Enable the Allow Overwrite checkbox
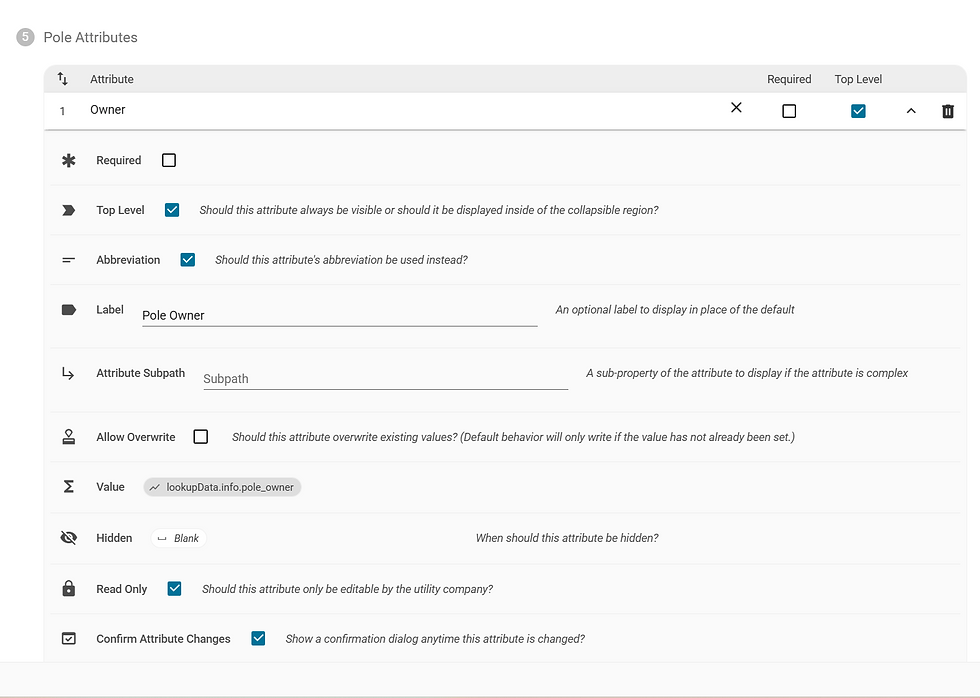This screenshot has height=698, width=980. 201,437
